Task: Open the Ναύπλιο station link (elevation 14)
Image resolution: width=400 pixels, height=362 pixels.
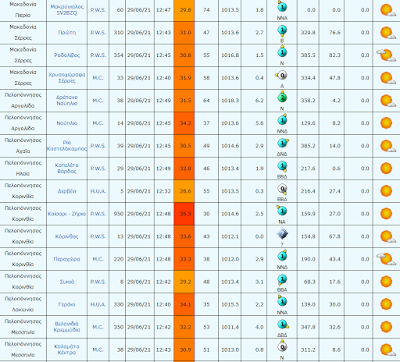Action: (67, 123)
